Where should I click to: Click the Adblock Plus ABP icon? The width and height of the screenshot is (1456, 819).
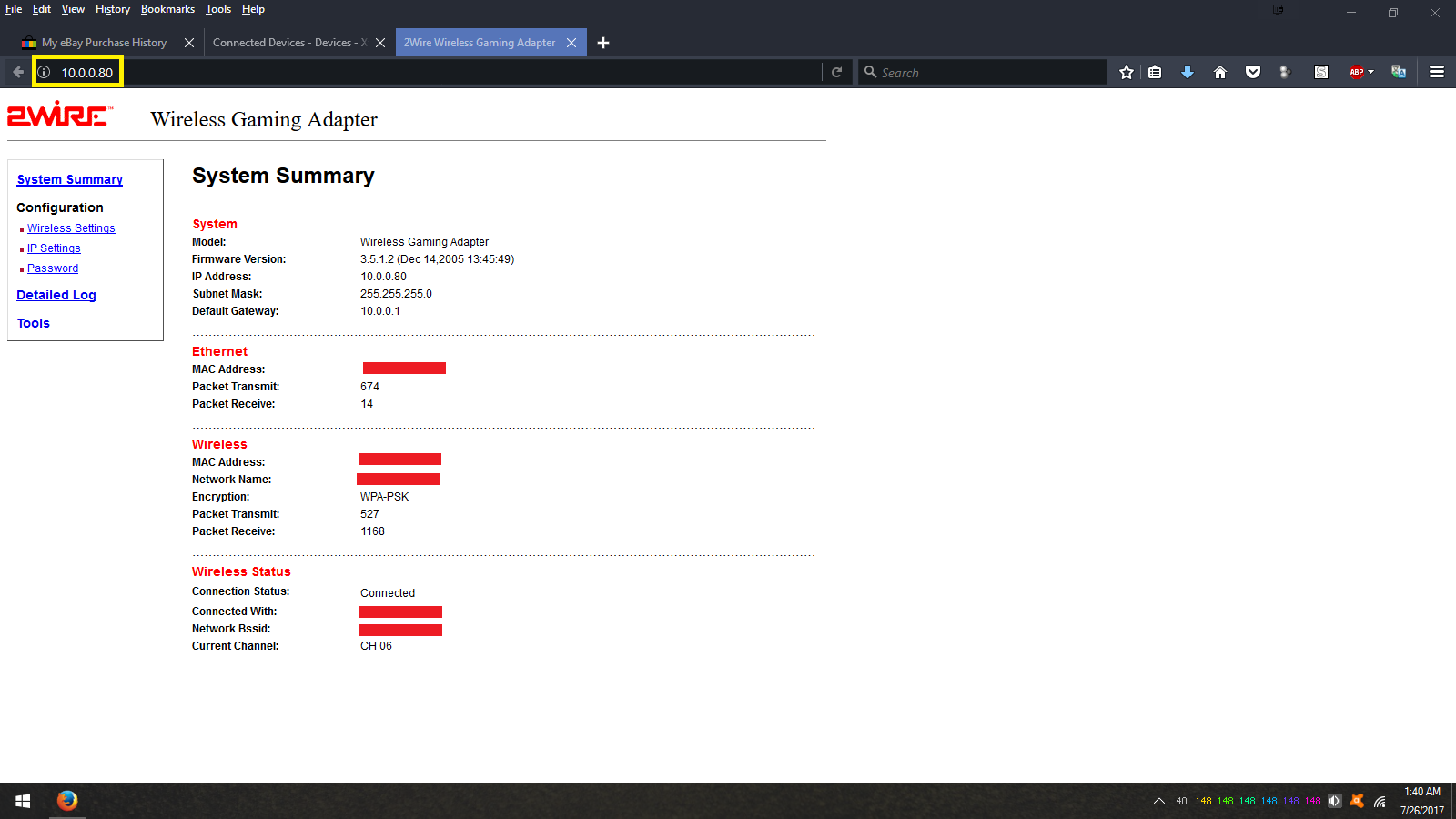click(x=1357, y=72)
